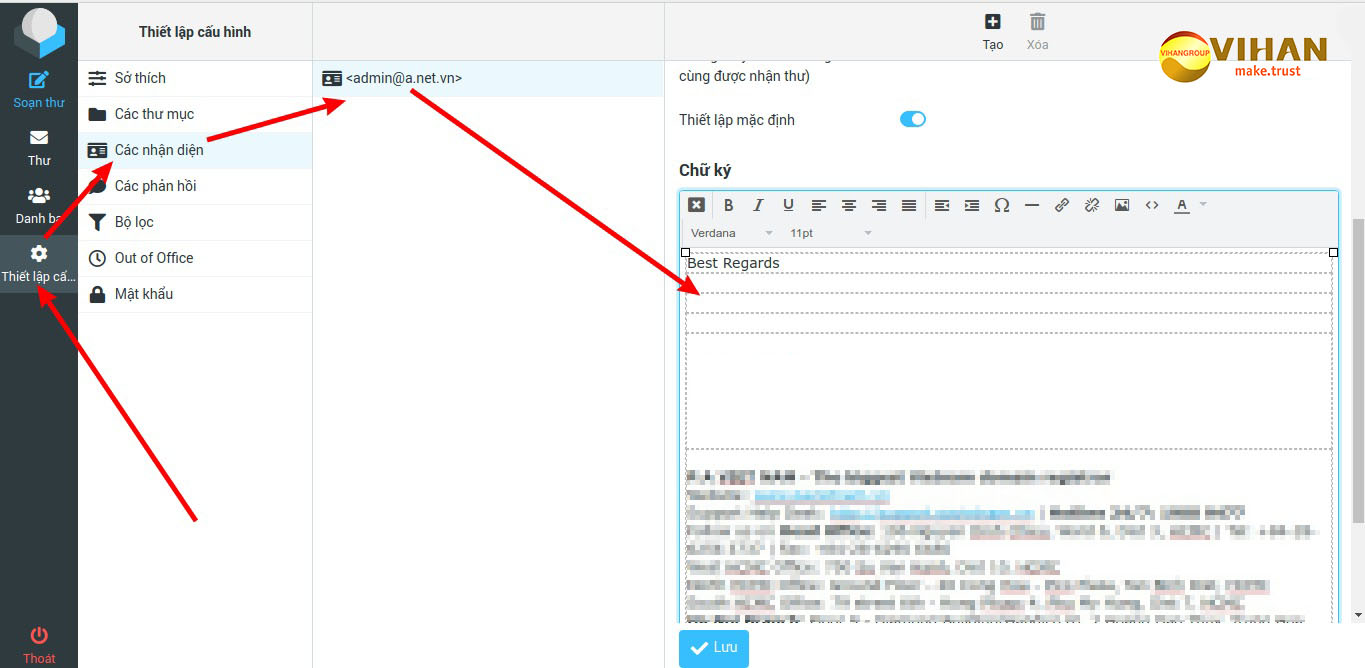Open source code view icon
1365x668 pixels.
1152,205
